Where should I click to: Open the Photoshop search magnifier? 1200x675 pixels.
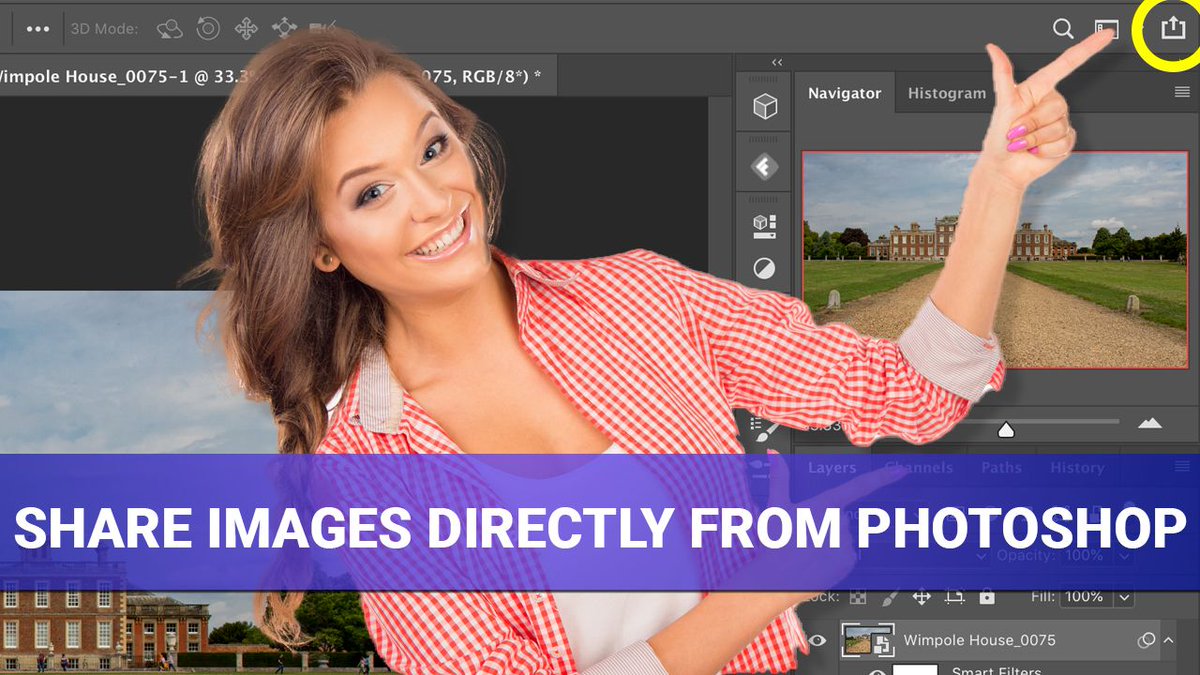[x=1063, y=29]
